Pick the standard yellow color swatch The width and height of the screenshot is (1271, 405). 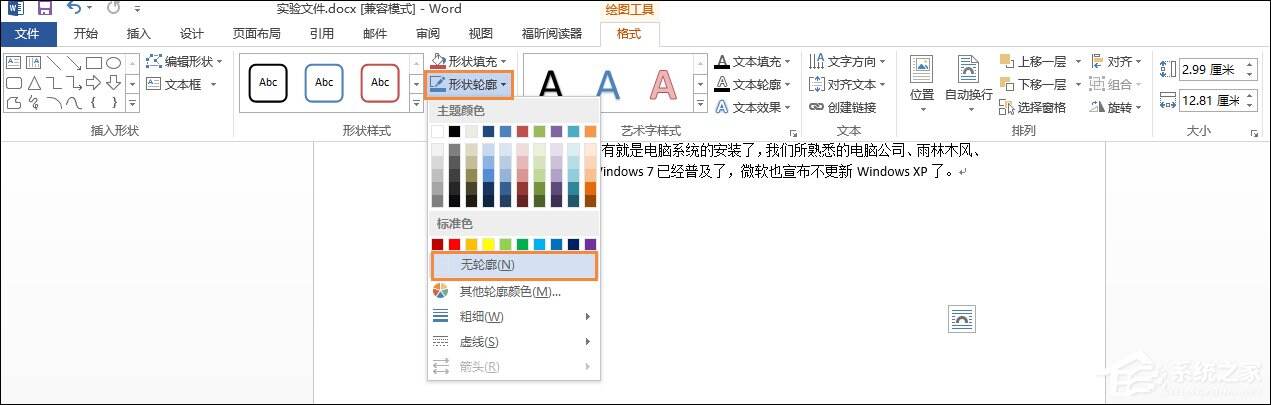pyautogui.click(x=488, y=244)
